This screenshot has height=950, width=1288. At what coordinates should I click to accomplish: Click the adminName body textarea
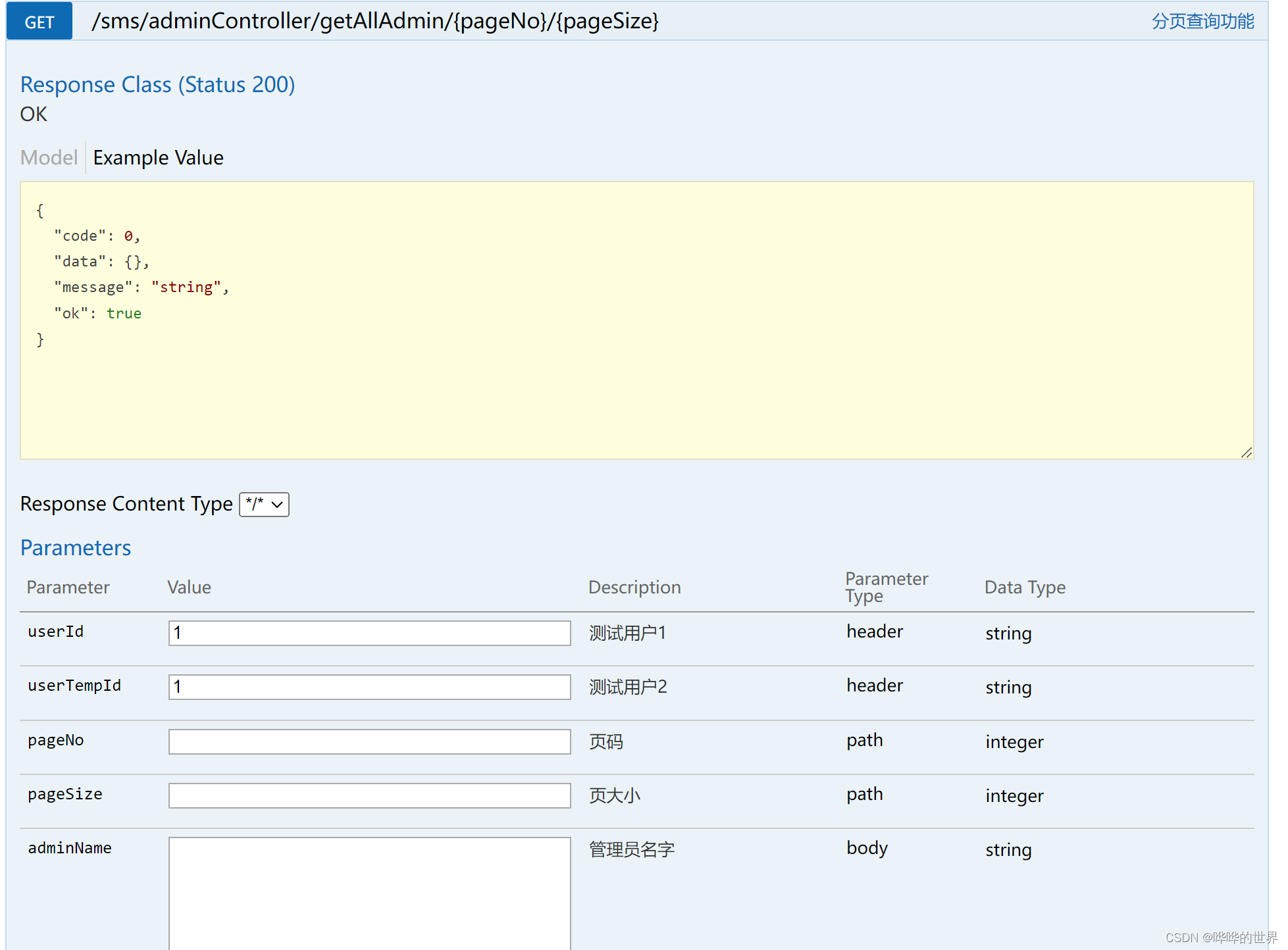pyautogui.click(x=369, y=892)
